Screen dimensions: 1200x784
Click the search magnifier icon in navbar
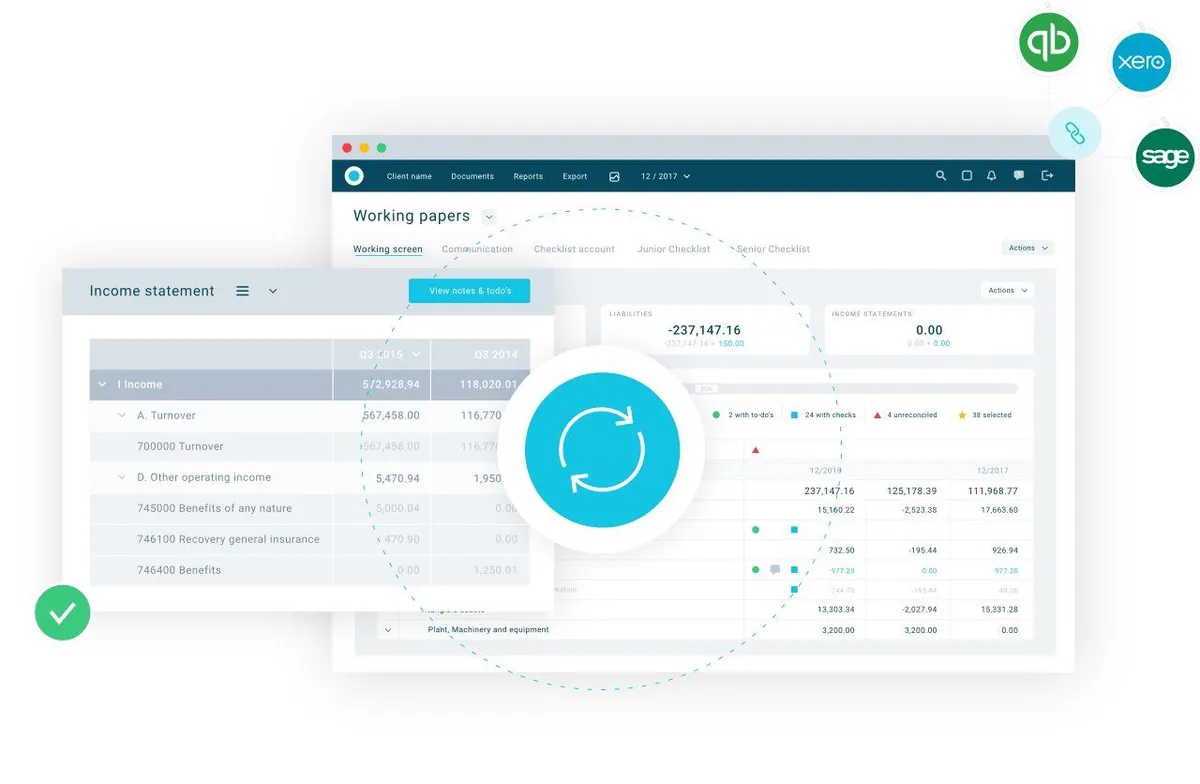pos(941,176)
